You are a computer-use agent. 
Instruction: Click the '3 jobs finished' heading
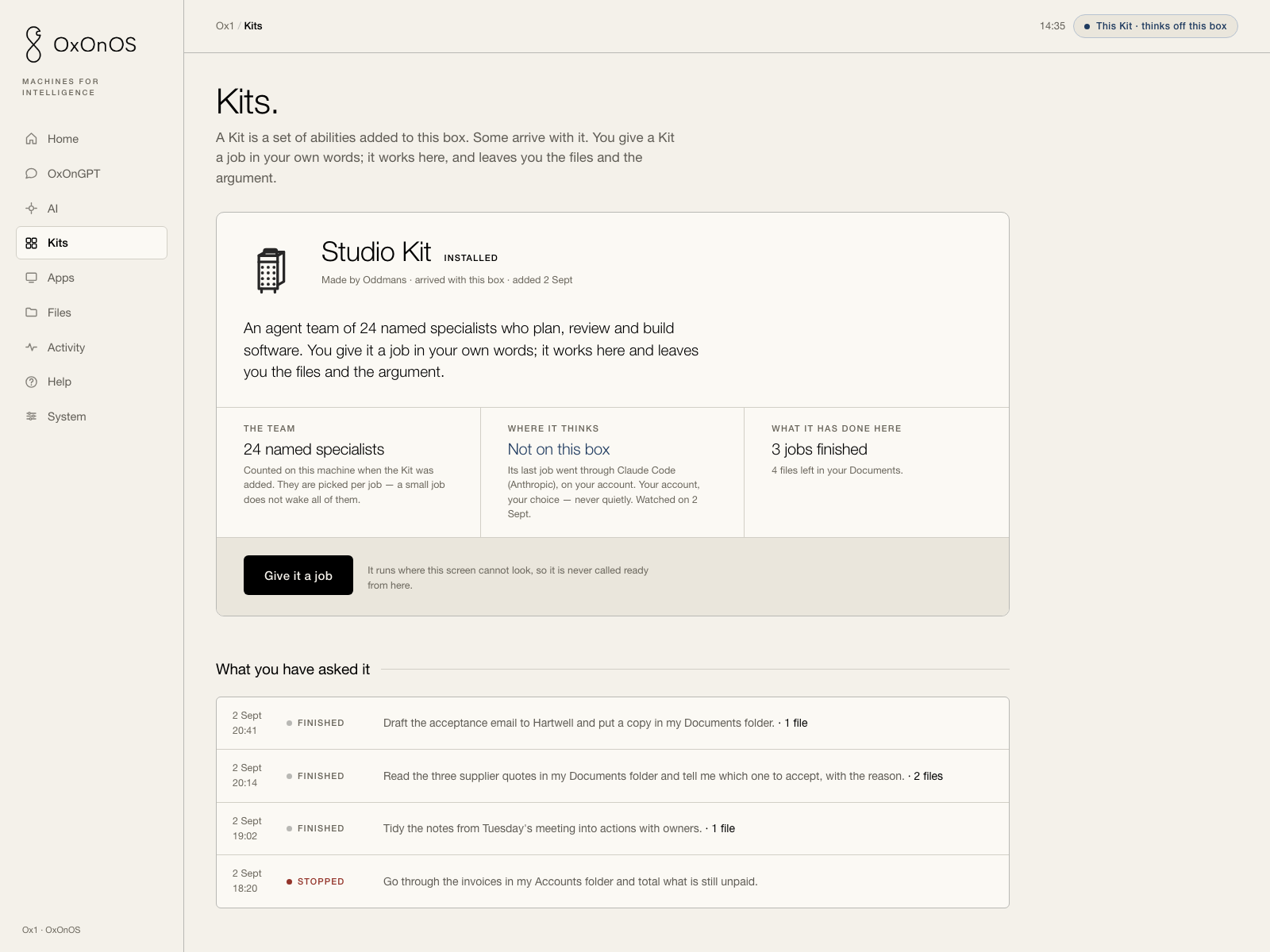(819, 449)
